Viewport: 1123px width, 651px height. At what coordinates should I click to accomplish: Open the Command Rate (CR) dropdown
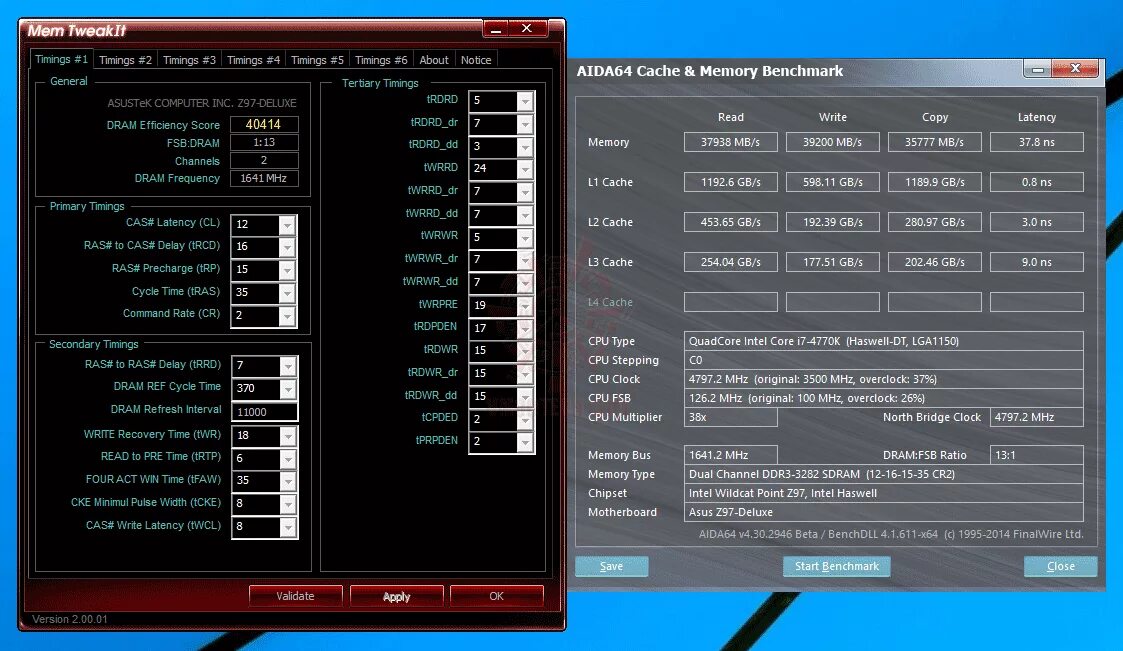tap(287, 316)
